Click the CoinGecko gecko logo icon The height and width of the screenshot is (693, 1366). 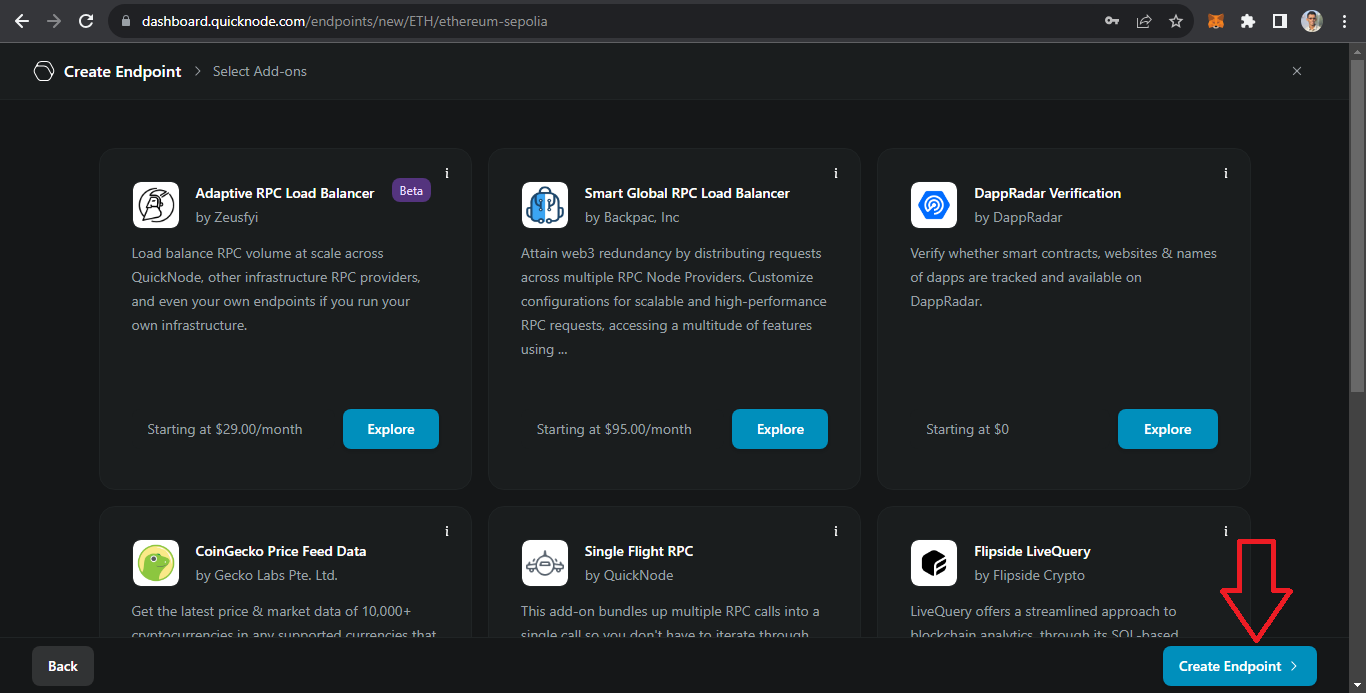pos(155,563)
